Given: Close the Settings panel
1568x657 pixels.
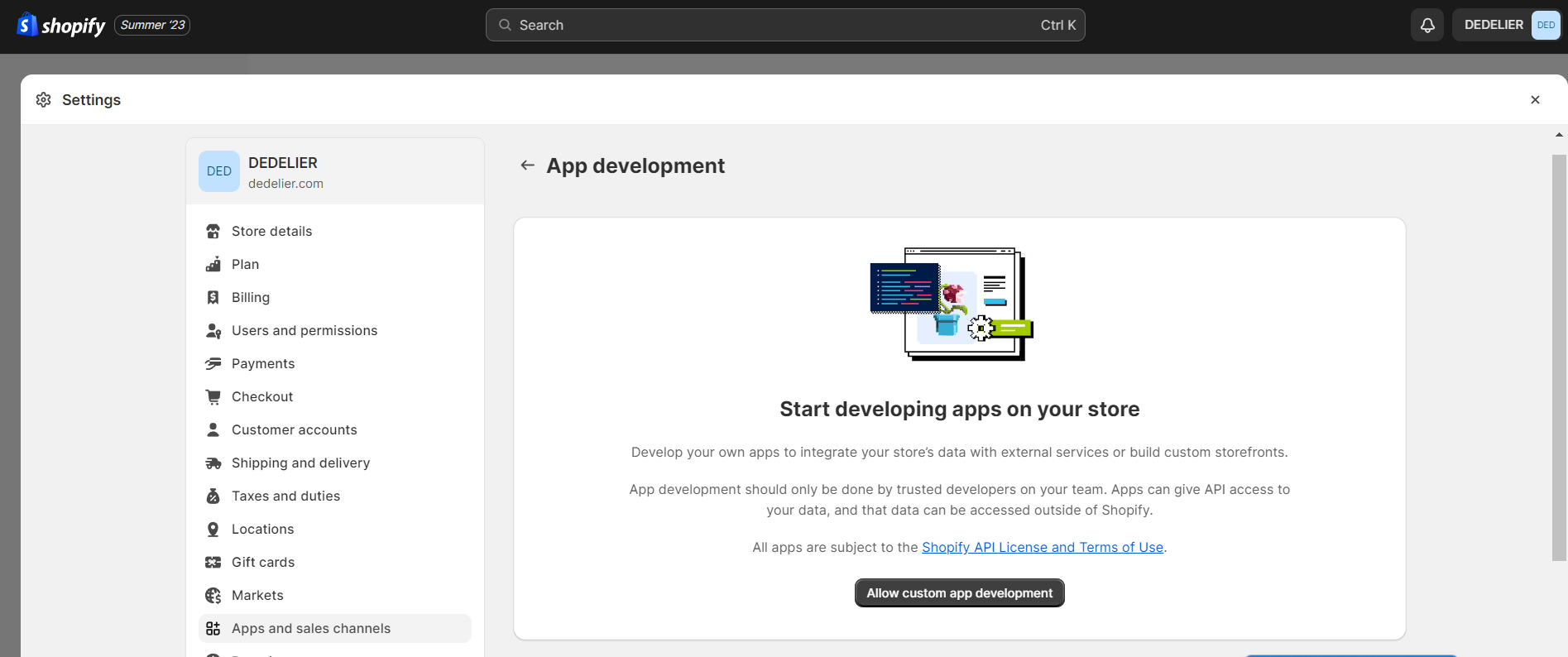Looking at the screenshot, I should coord(1535,99).
